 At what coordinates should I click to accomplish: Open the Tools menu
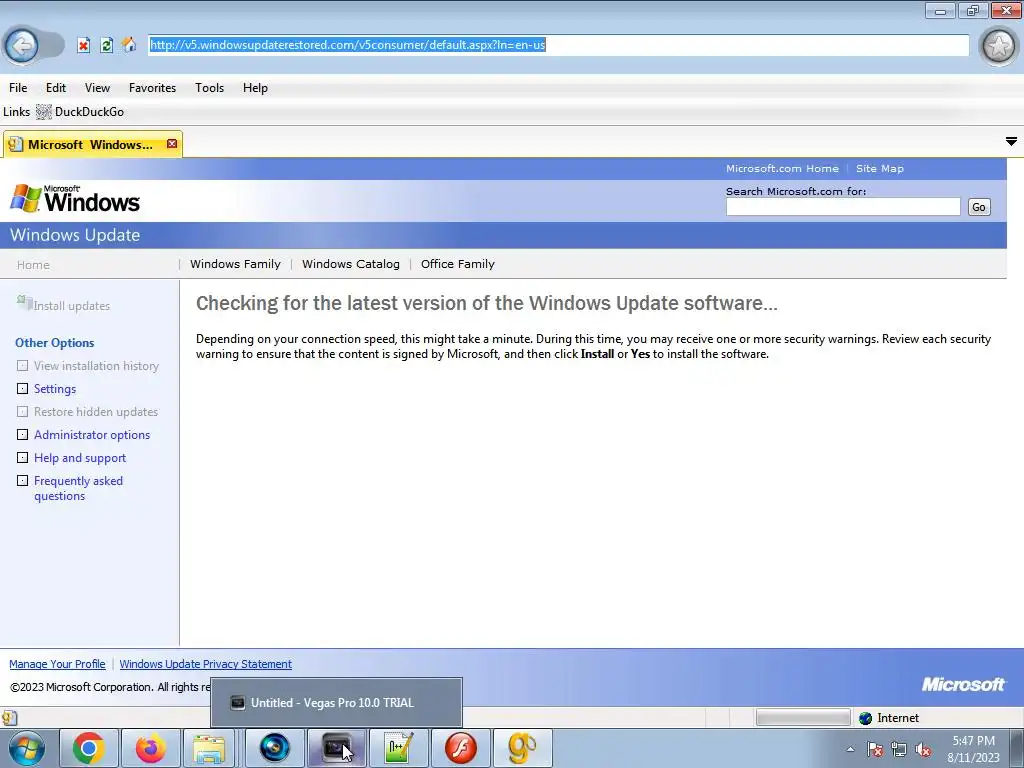pyautogui.click(x=209, y=88)
